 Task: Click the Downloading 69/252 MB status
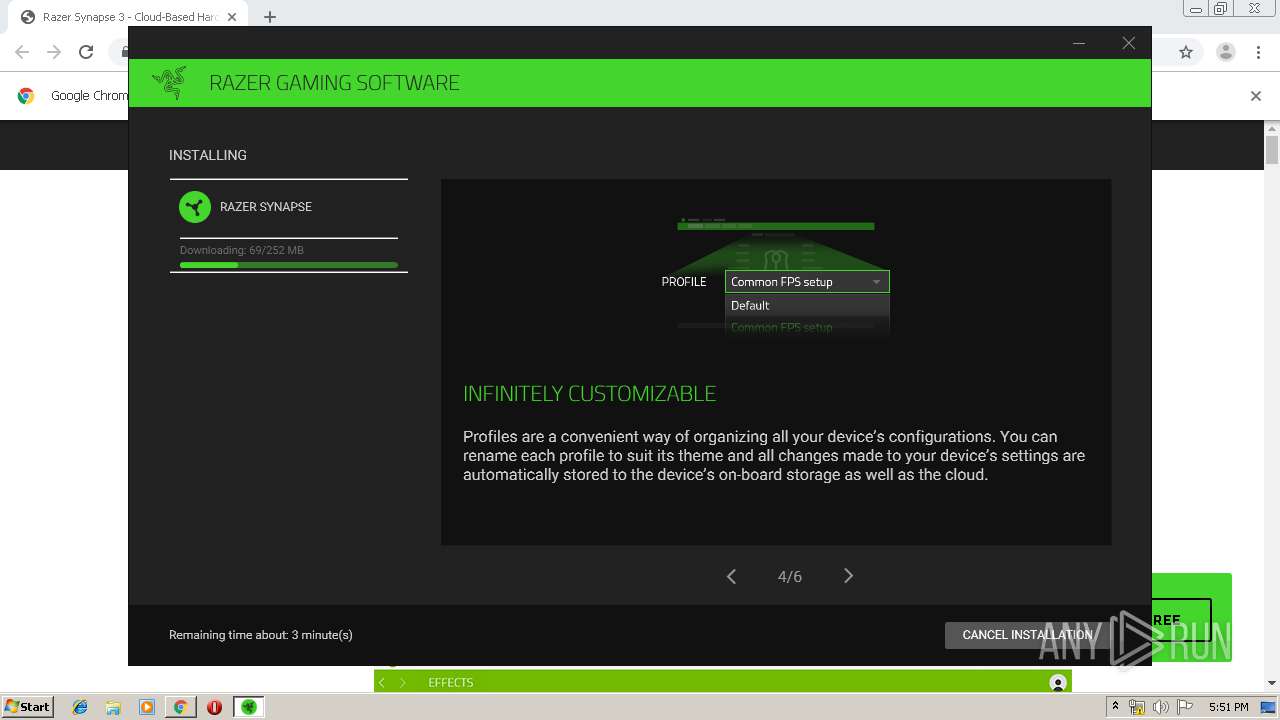pos(242,250)
